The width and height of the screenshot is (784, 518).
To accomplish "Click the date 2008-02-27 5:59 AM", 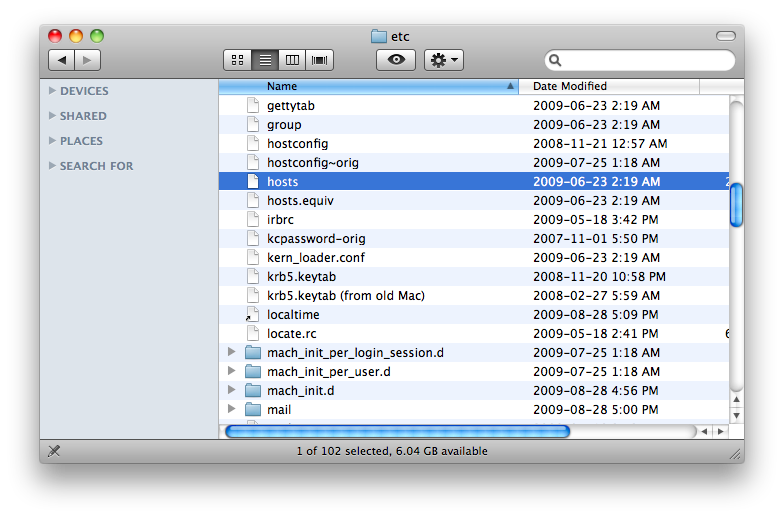I will [x=596, y=296].
